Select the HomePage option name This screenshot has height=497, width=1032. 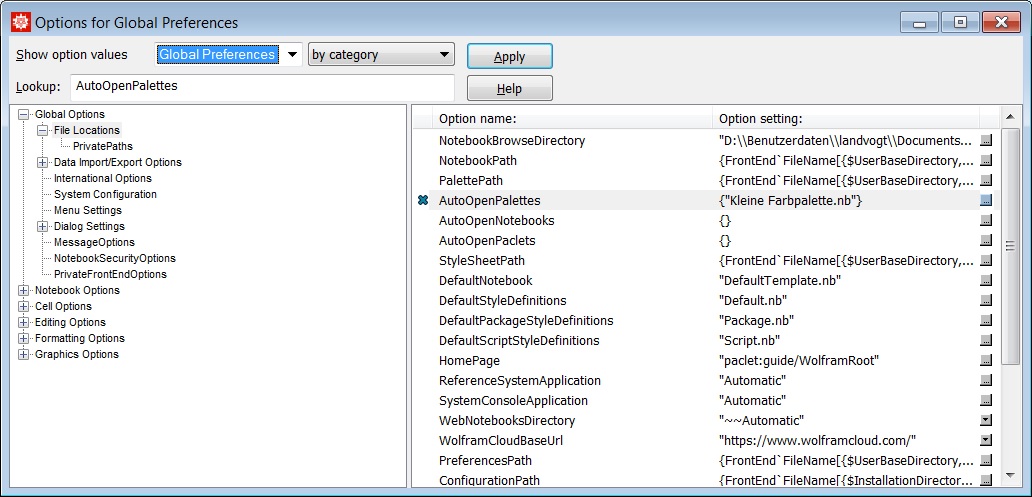pyautogui.click(x=469, y=360)
